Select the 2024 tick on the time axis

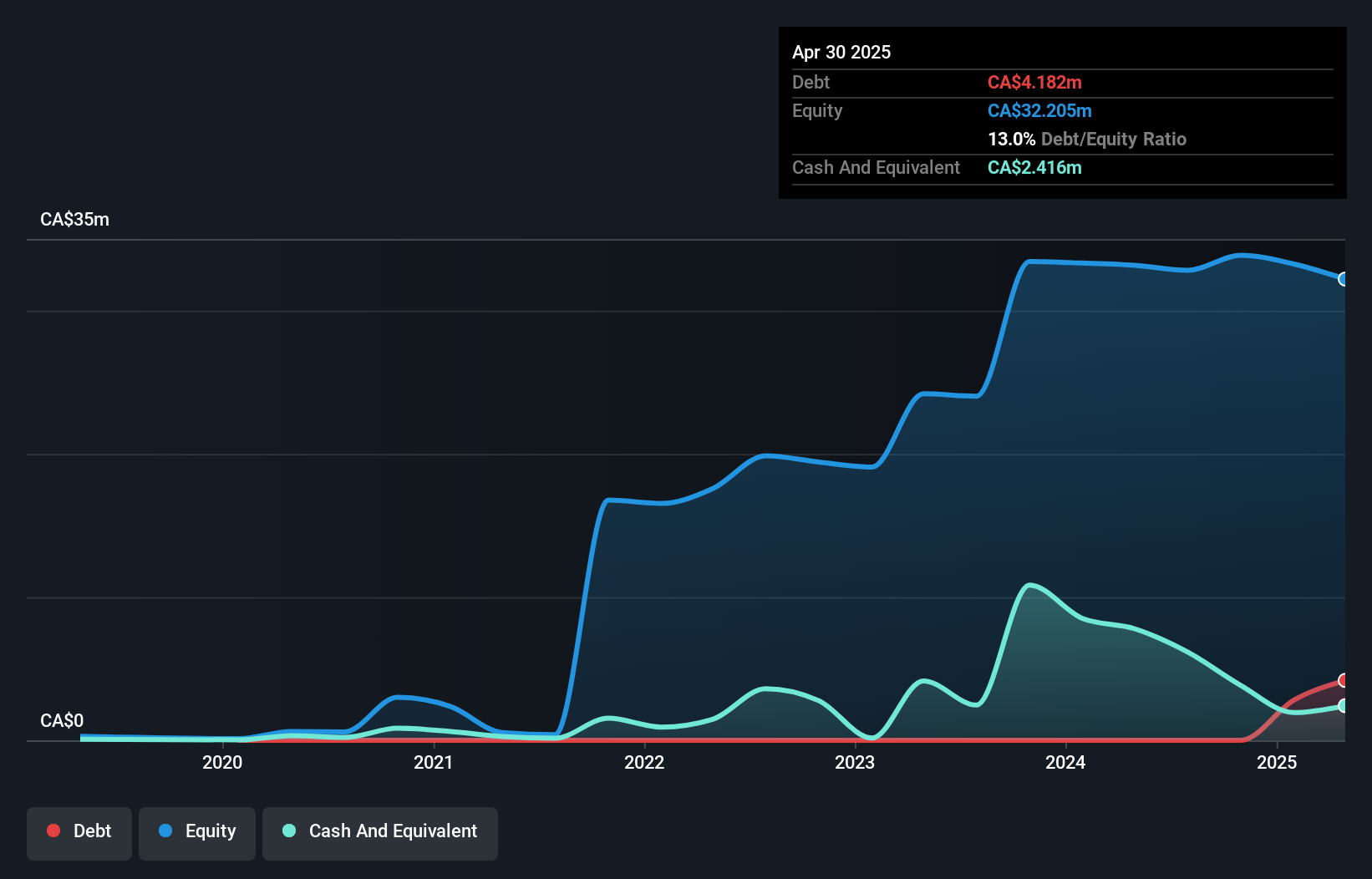(x=1065, y=762)
